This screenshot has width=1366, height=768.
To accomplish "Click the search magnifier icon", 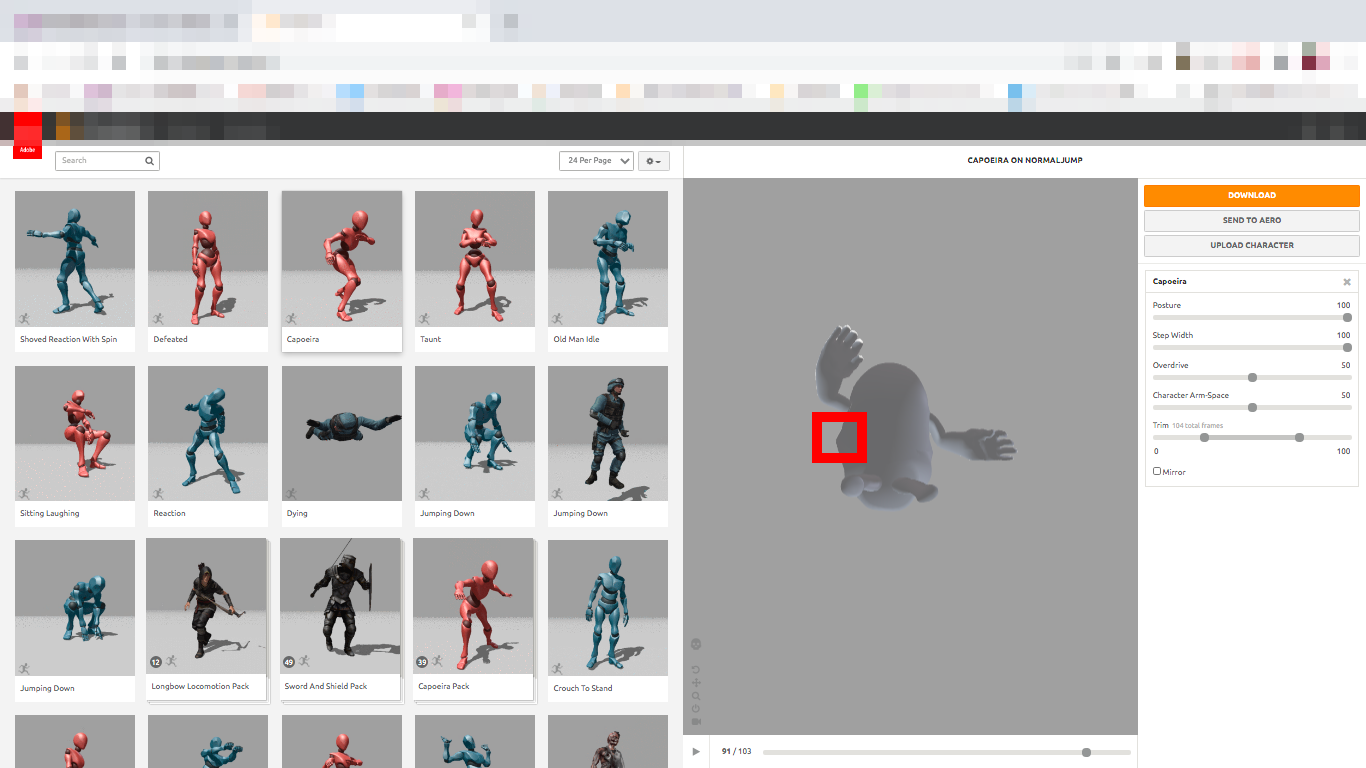I will pyautogui.click(x=149, y=160).
